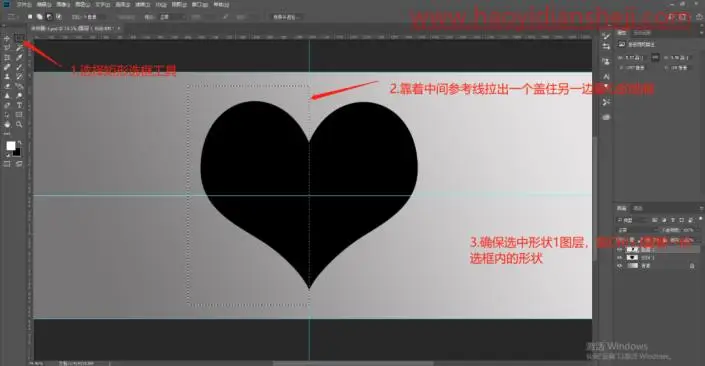Viewport: 705px width, 366px height.
Task: Click the W width field in Properties
Action: (635, 58)
